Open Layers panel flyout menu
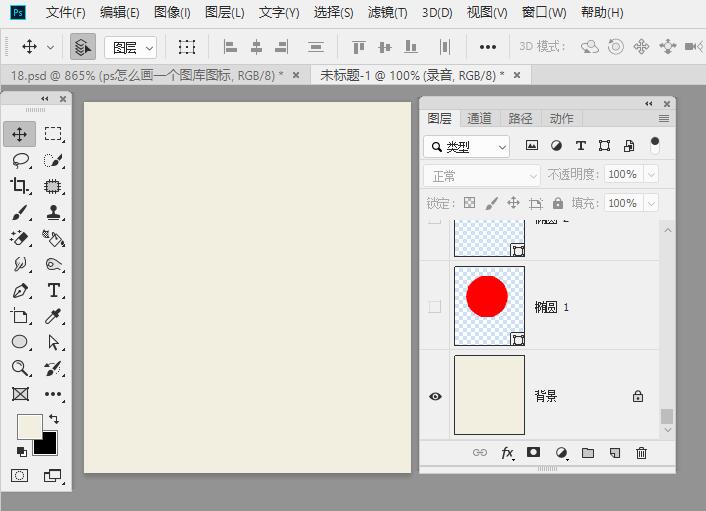 [x=664, y=118]
